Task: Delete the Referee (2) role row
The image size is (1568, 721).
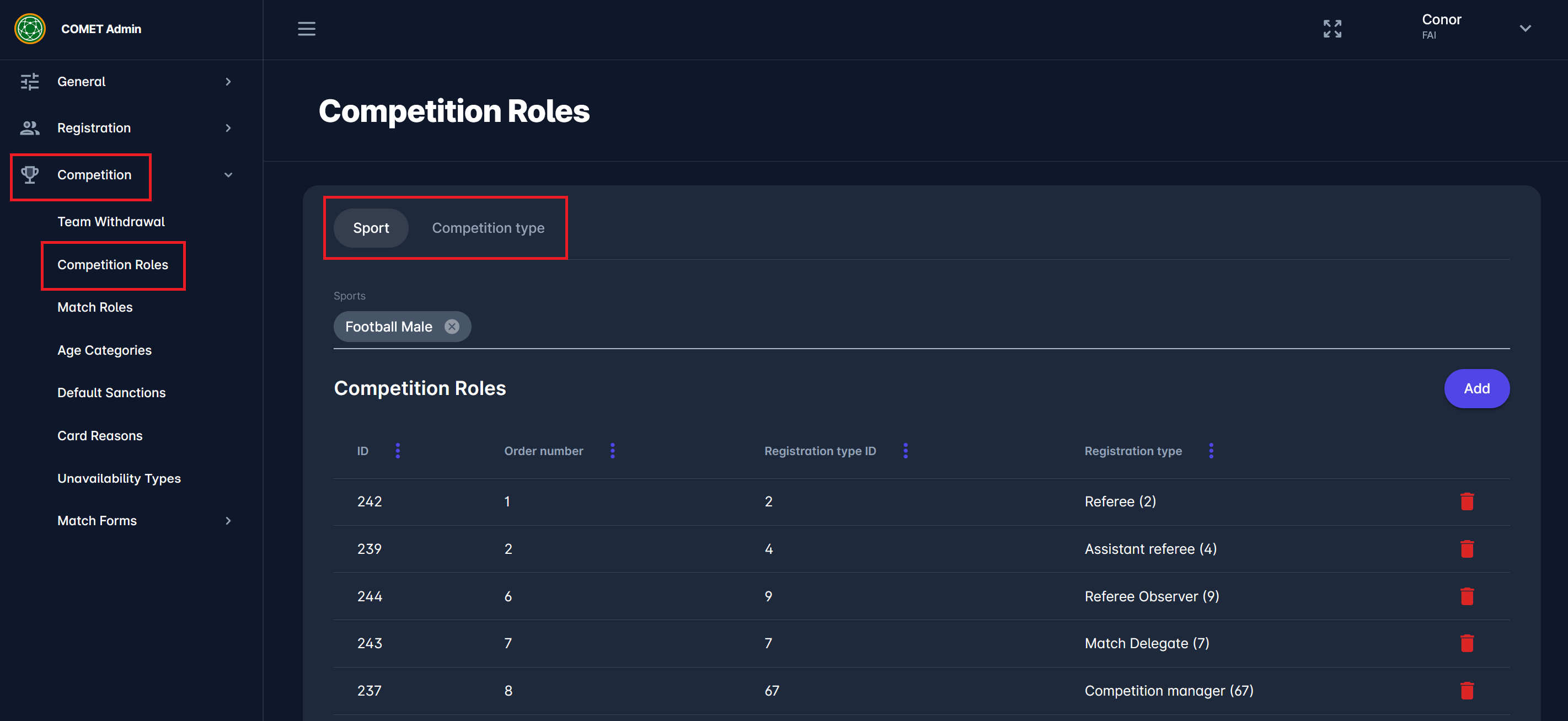Action: point(1467,501)
